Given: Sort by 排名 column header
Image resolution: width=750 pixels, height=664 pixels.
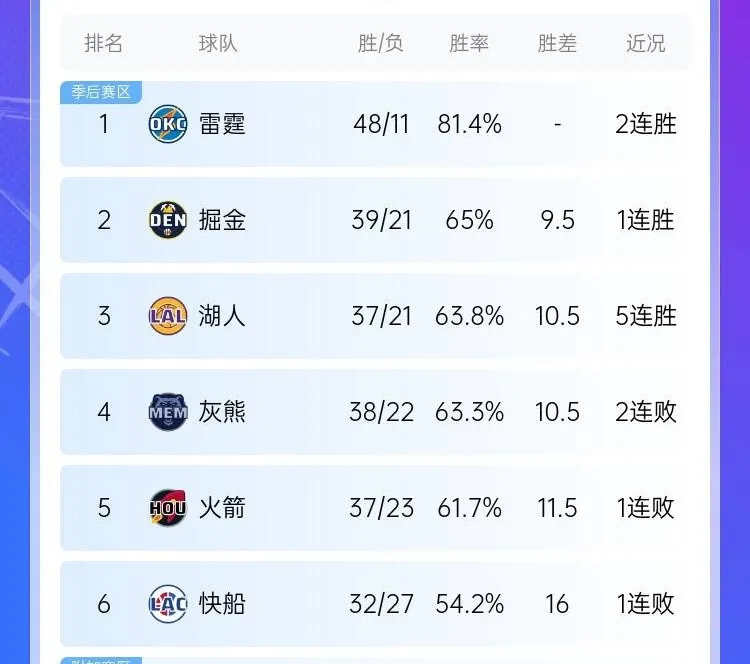Looking at the screenshot, I should [x=103, y=44].
